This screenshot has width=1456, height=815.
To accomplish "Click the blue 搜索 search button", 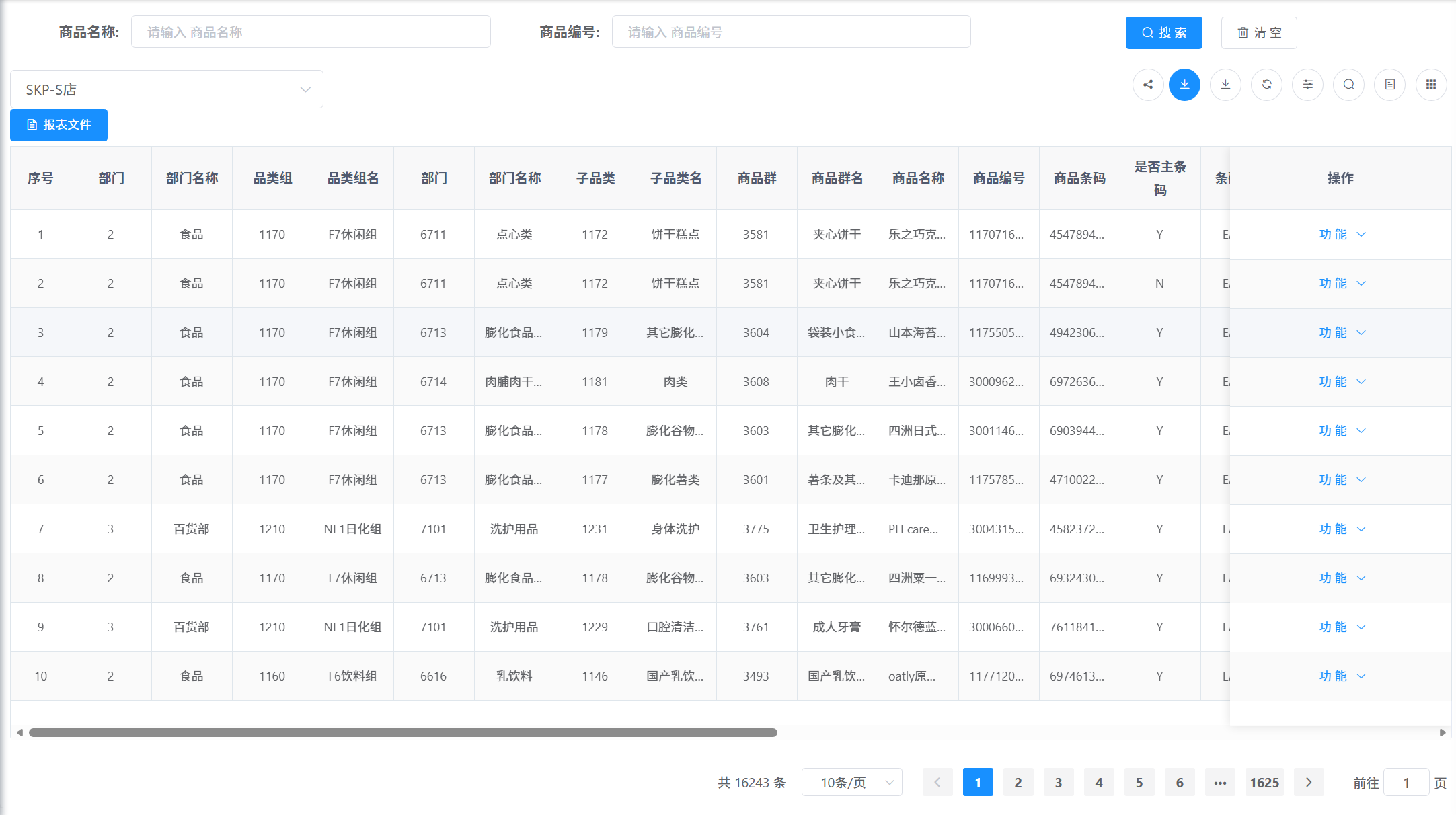I will click(x=1163, y=33).
